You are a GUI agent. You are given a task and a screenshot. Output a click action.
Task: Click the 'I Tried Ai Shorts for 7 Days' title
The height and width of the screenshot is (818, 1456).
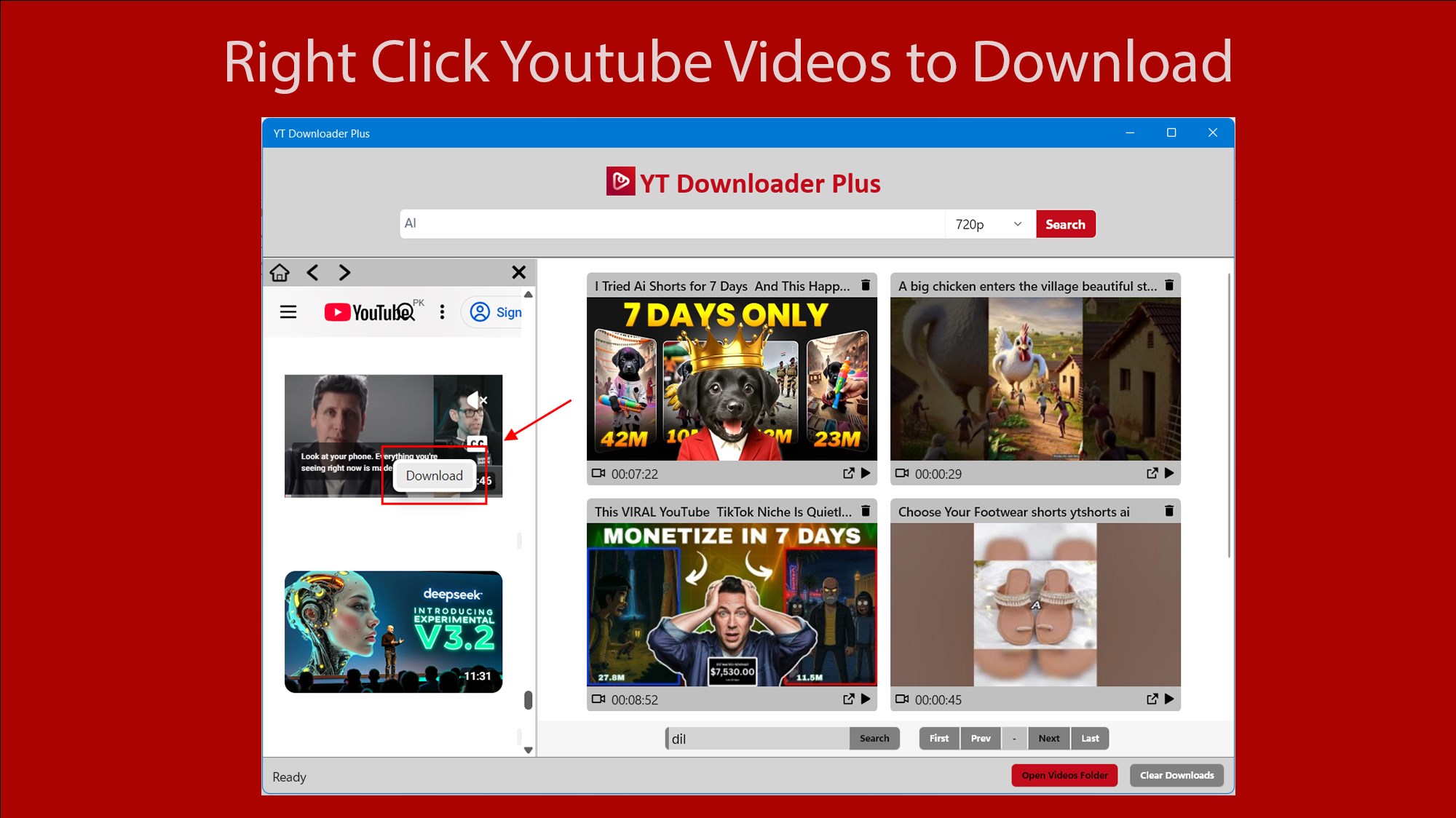pyautogui.click(x=722, y=286)
